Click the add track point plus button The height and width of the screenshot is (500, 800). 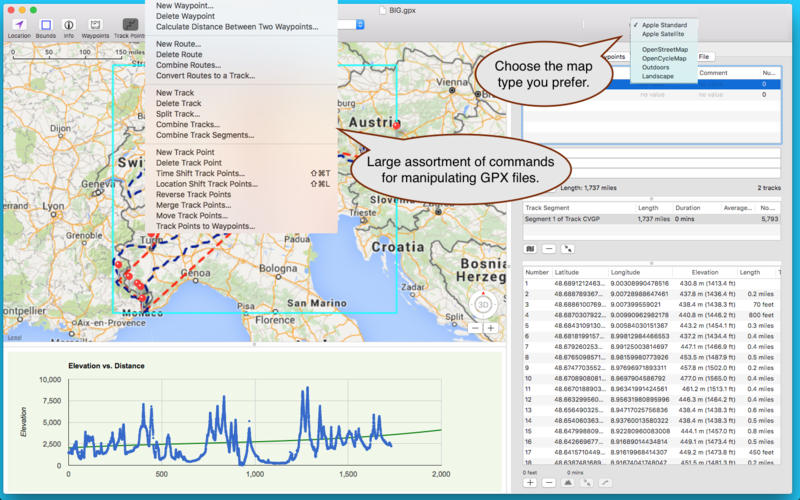tap(530, 483)
